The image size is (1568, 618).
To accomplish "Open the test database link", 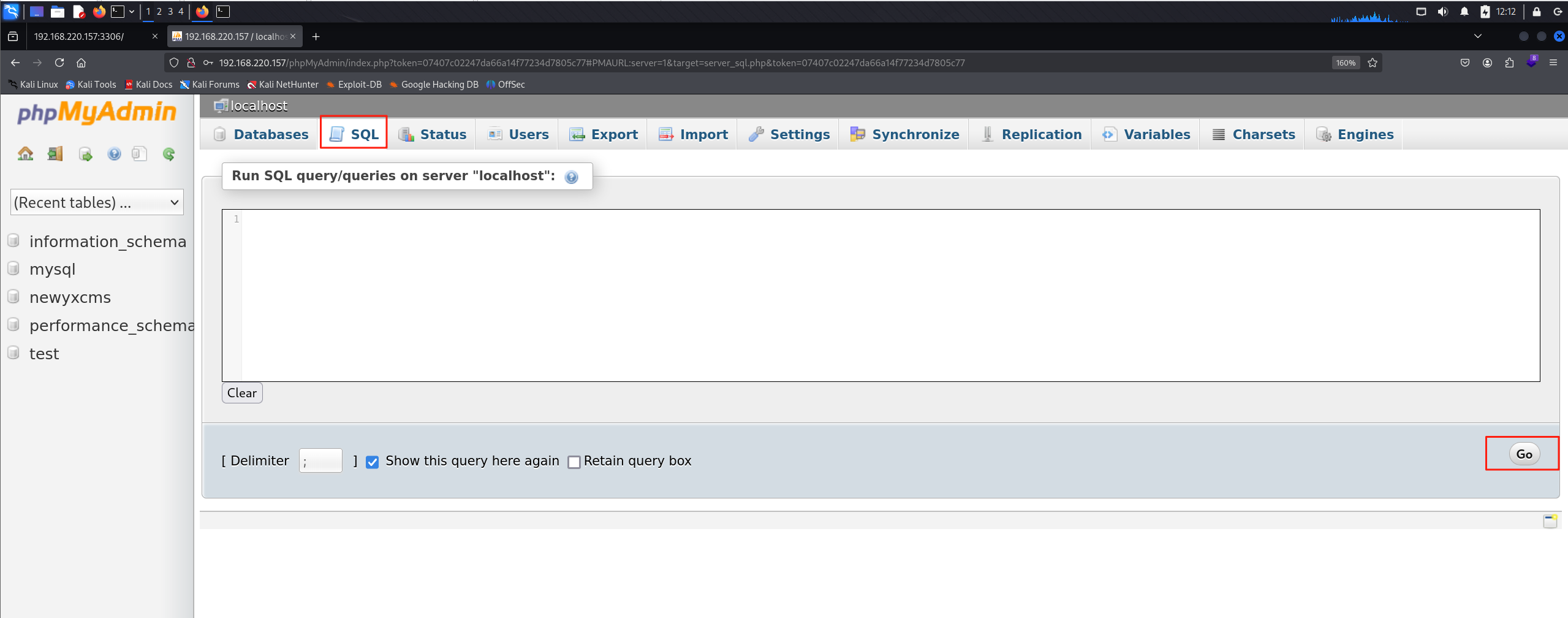I will click(x=44, y=354).
